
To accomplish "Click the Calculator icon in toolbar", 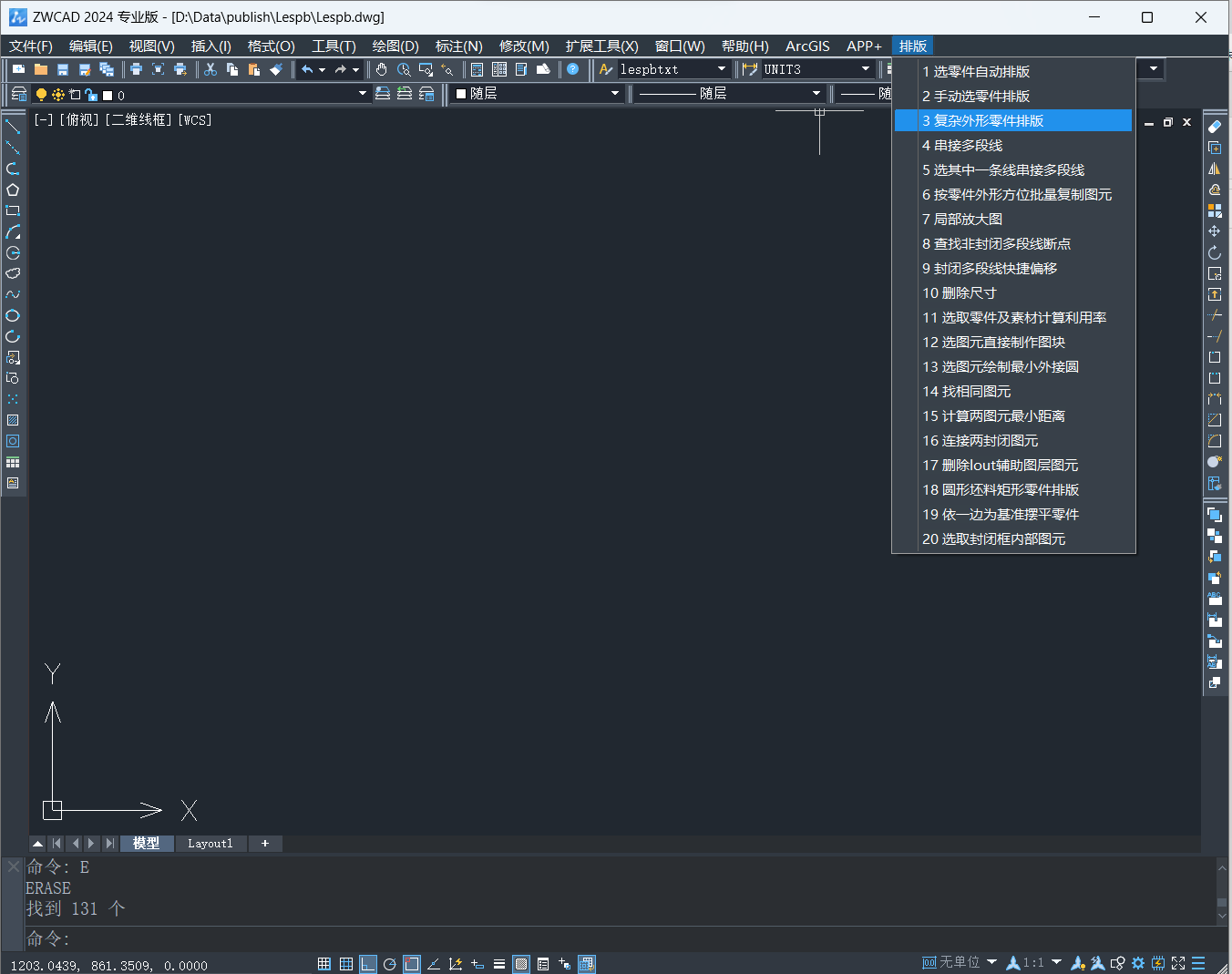I will [477, 69].
